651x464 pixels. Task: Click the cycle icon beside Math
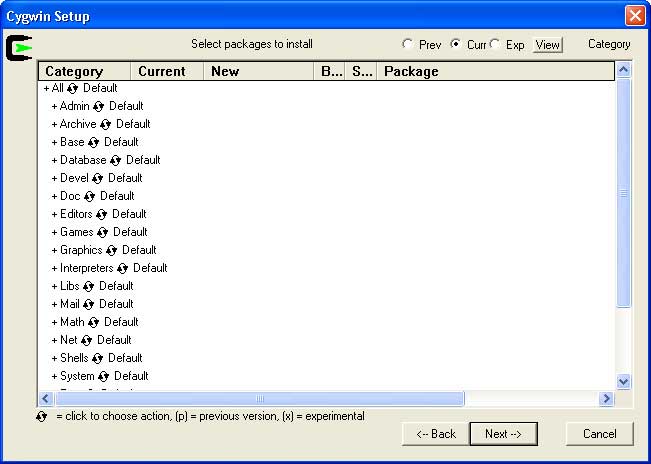click(93, 322)
